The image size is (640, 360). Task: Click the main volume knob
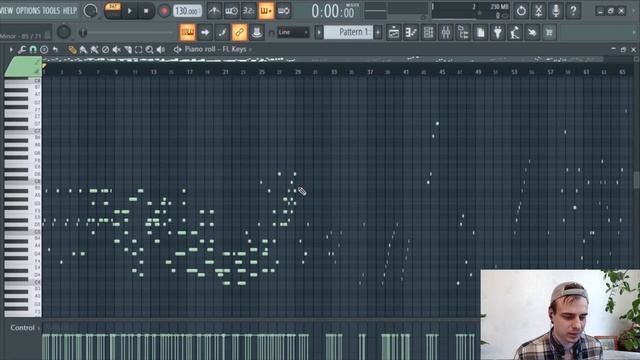(x=91, y=11)
